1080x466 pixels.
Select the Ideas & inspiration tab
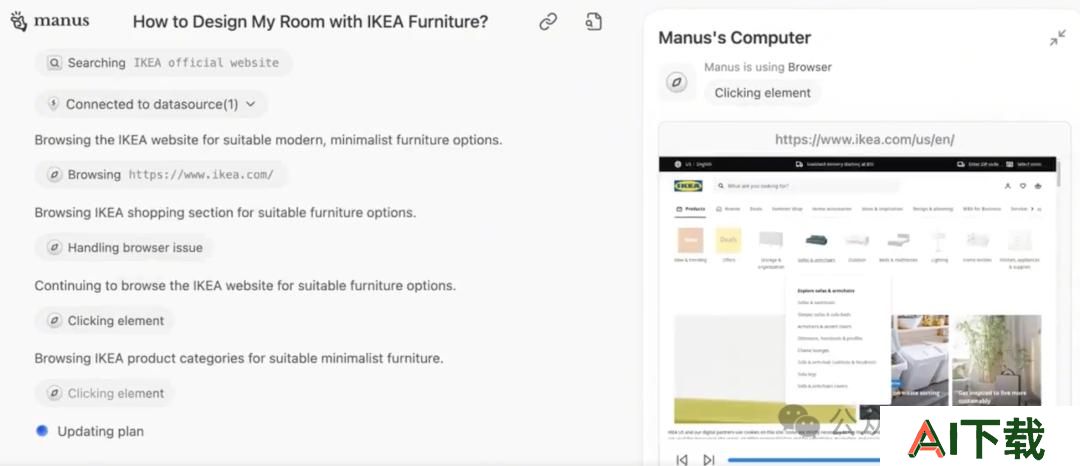tap(882, 209)
